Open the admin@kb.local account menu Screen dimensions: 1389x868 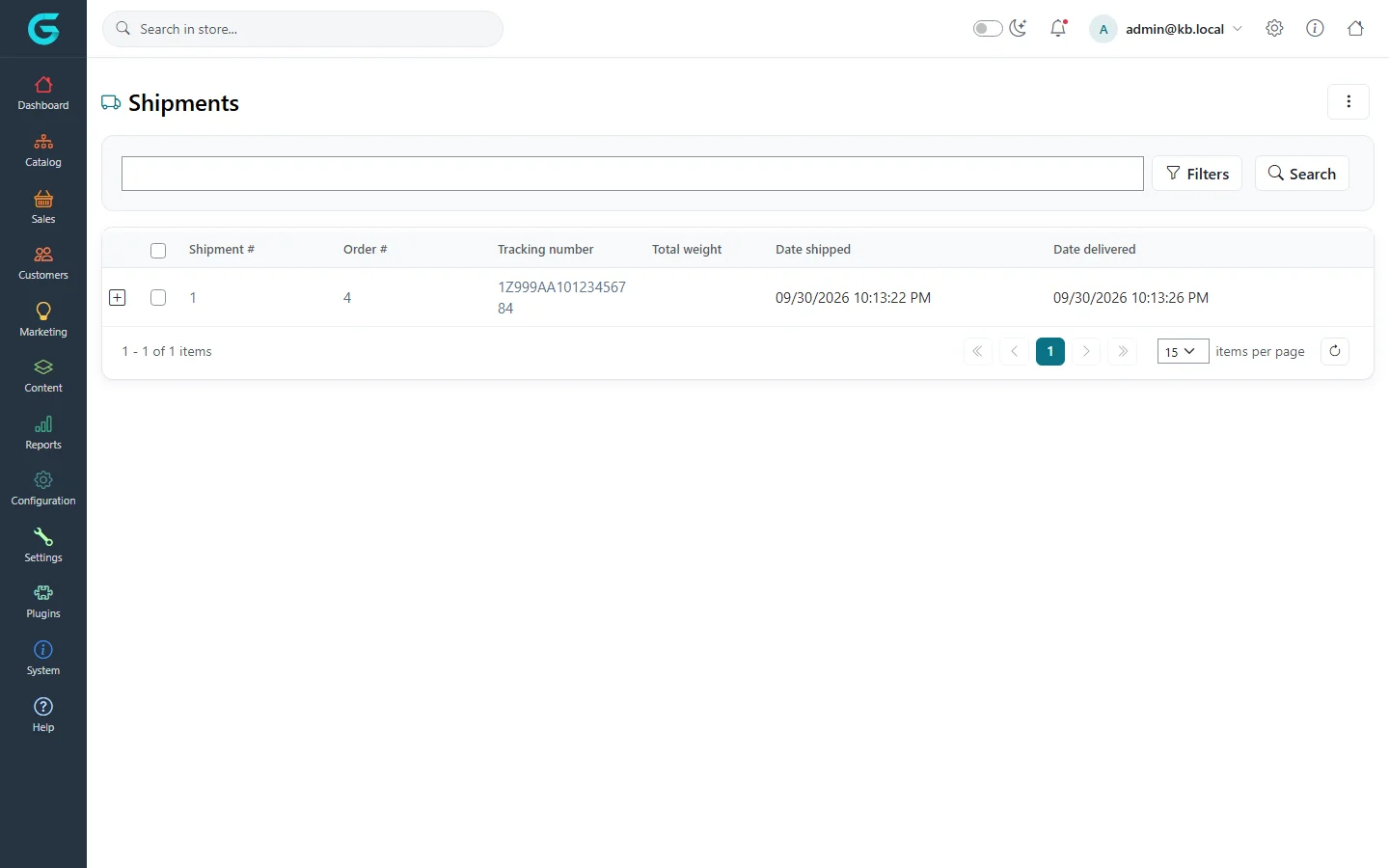click(x=1166, y=29)
